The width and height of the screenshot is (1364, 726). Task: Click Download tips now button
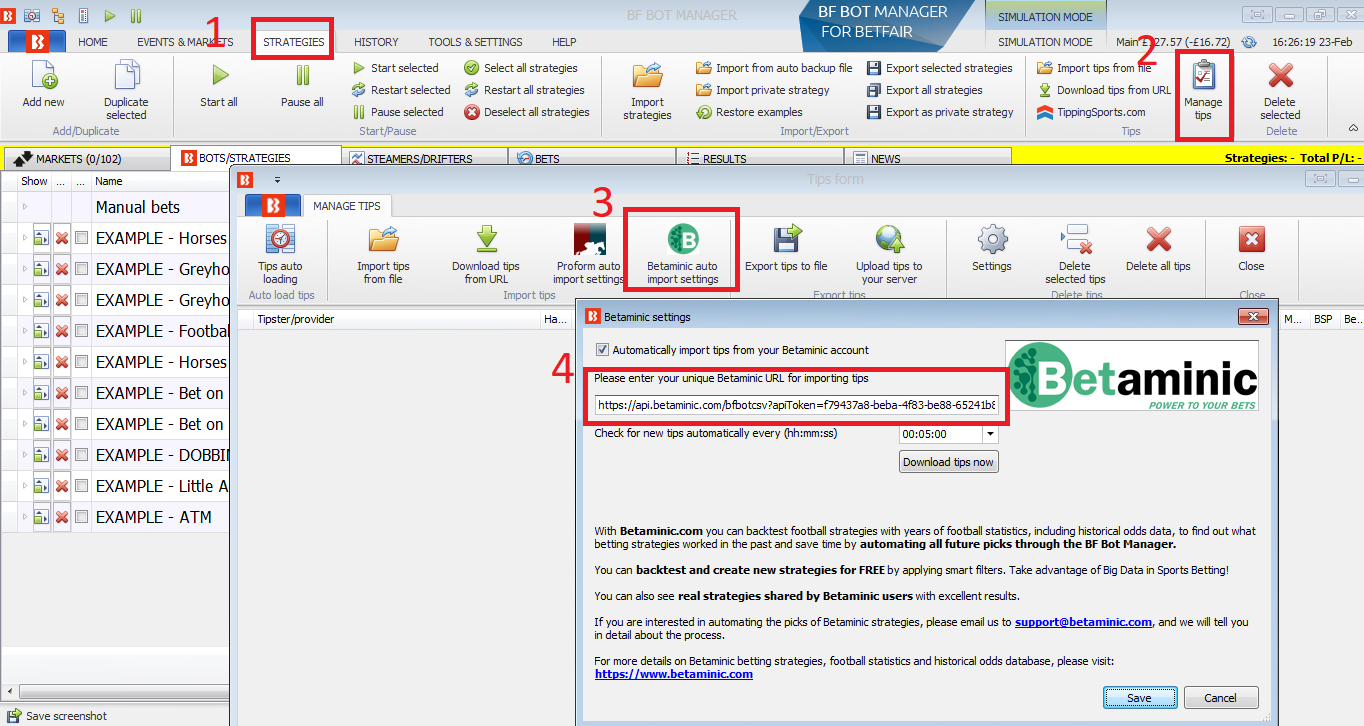948,462
